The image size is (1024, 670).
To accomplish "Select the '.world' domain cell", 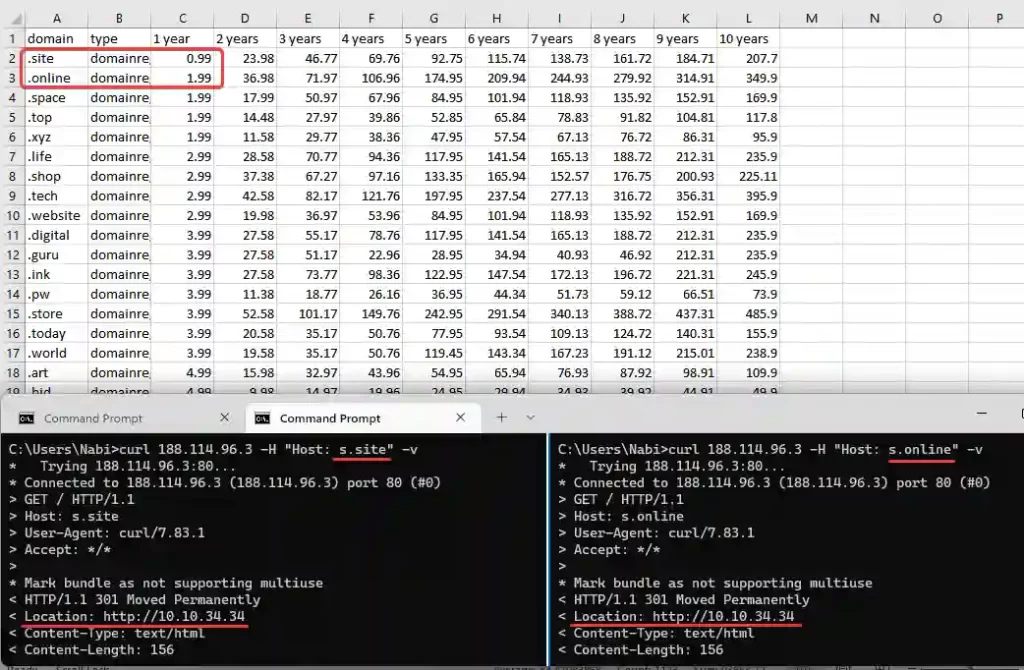I will pyautogui.click(x=56, y=353).
